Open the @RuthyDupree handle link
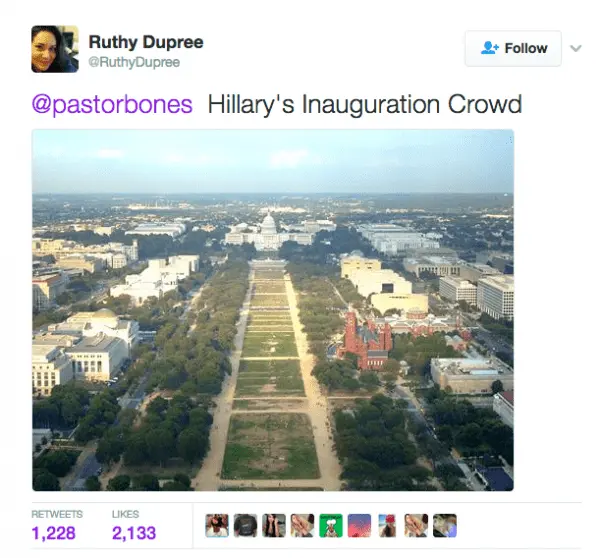The height and width of the screenshot is (558, 600). click(x=134, y=62)
